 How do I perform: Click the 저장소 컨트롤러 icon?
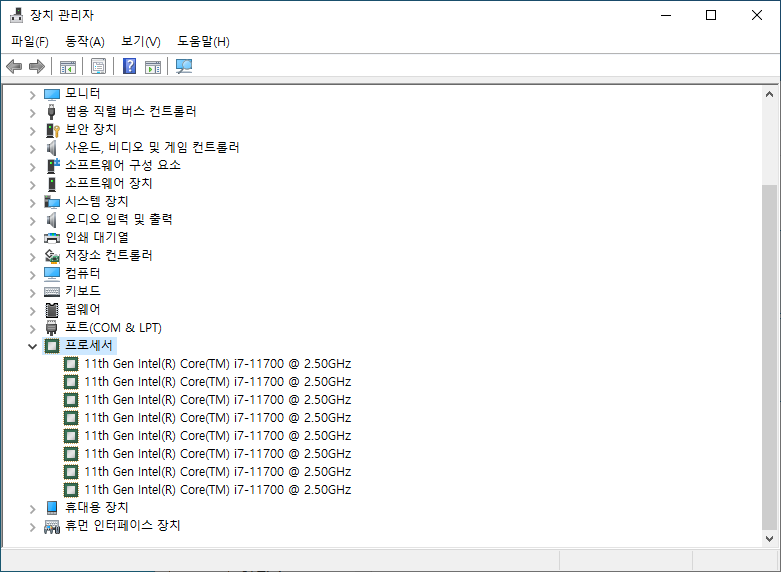52,256
